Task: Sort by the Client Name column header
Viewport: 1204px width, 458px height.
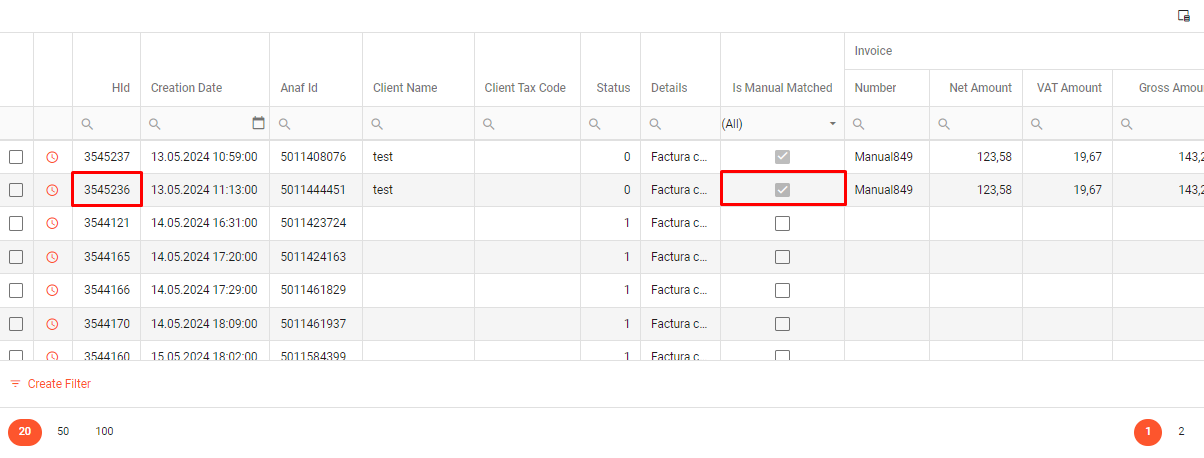Action: (x=405, y=88)
